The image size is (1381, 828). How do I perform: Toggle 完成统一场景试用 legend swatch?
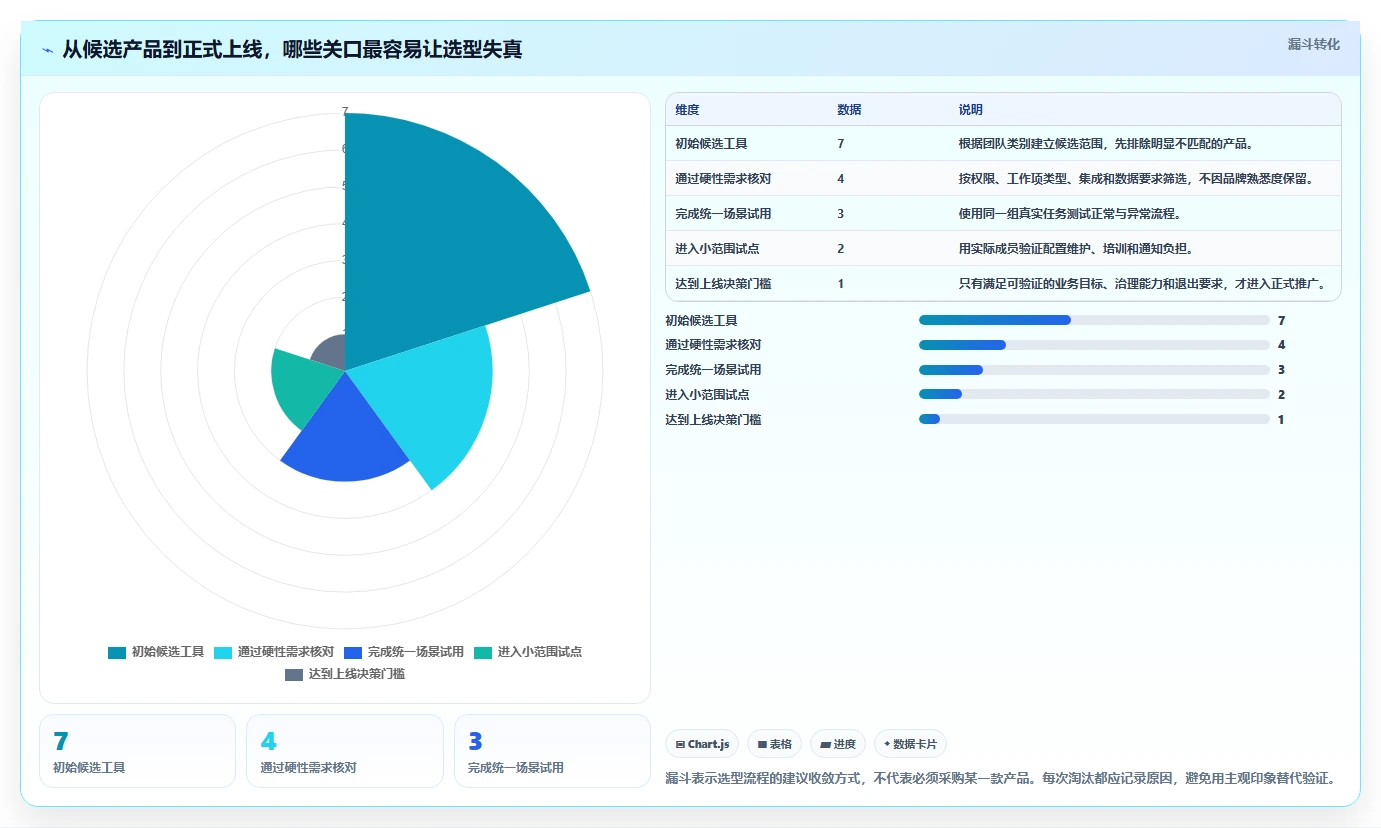352,652
